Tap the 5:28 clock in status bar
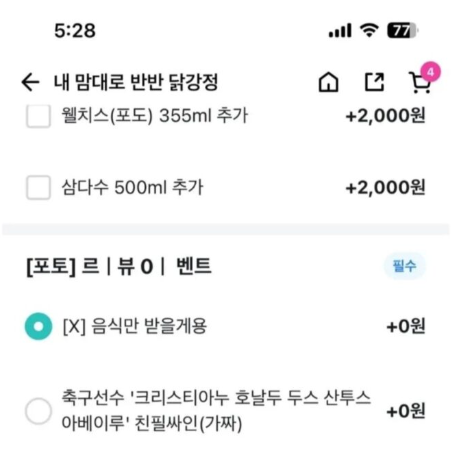 click(75, 31)
